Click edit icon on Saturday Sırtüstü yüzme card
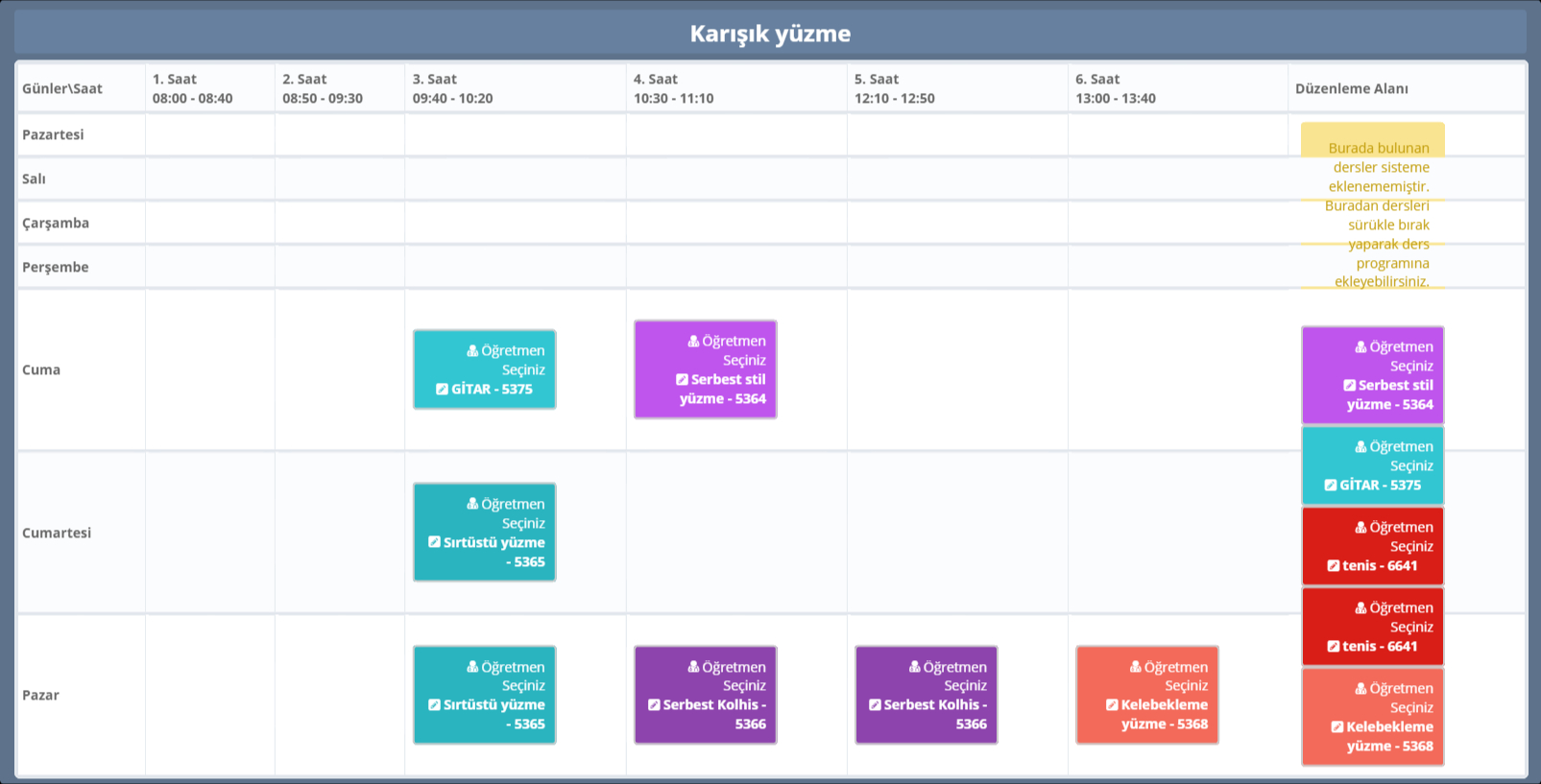This screenshot has height=784, width=1541. tap(434, 543)
